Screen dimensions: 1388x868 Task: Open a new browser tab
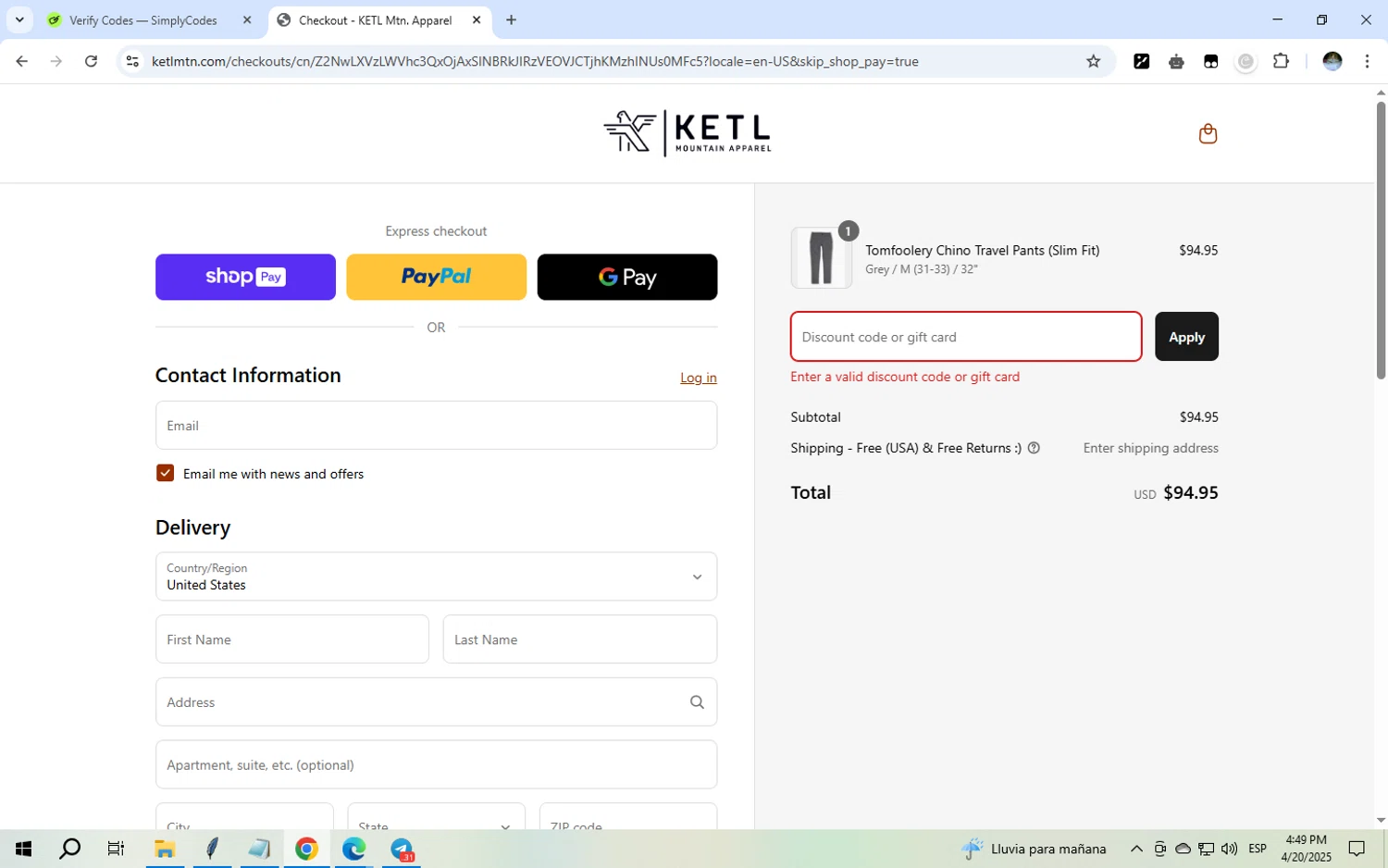(x=511, y=19)
